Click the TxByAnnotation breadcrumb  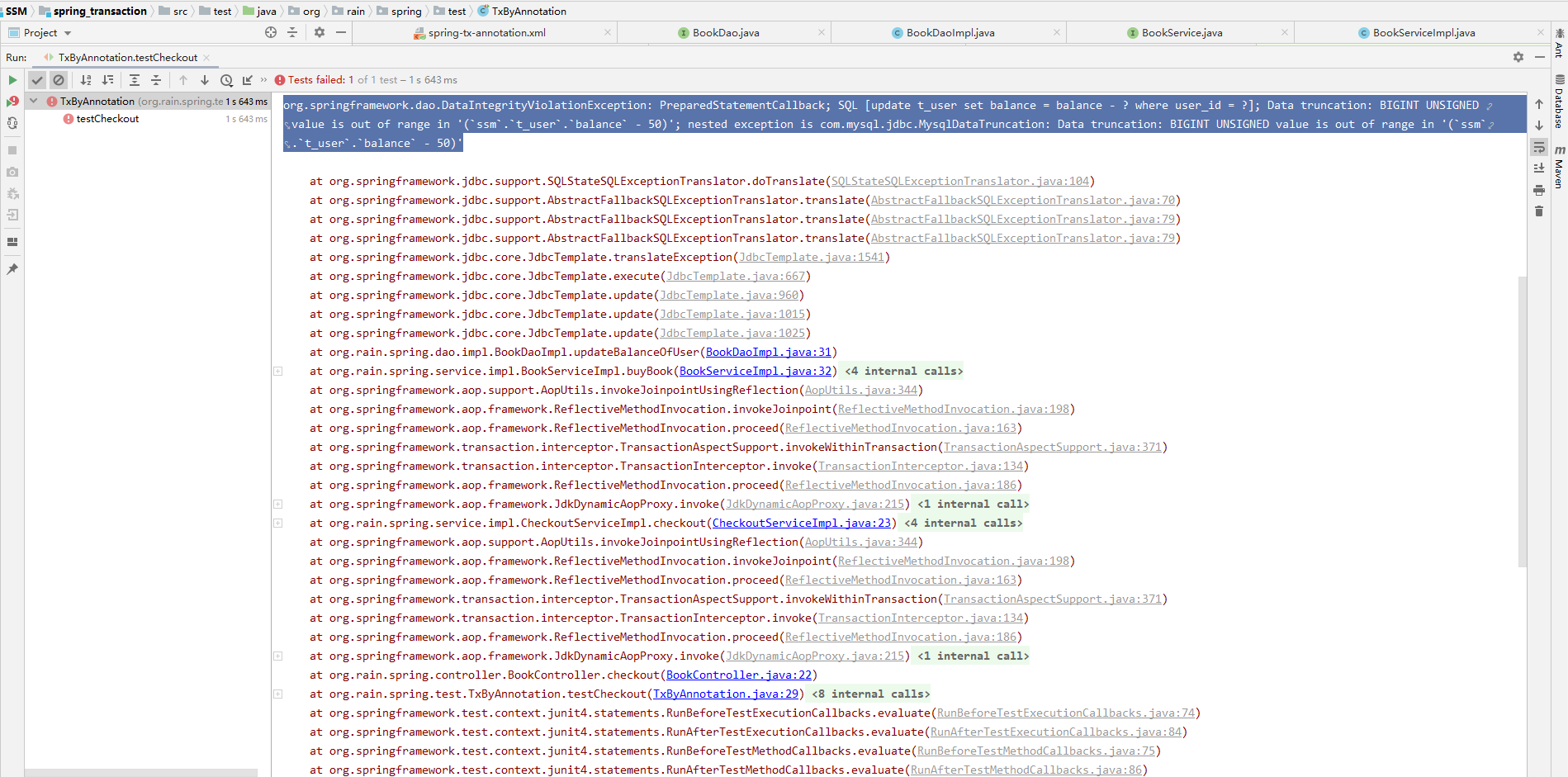tap(529, 11)
